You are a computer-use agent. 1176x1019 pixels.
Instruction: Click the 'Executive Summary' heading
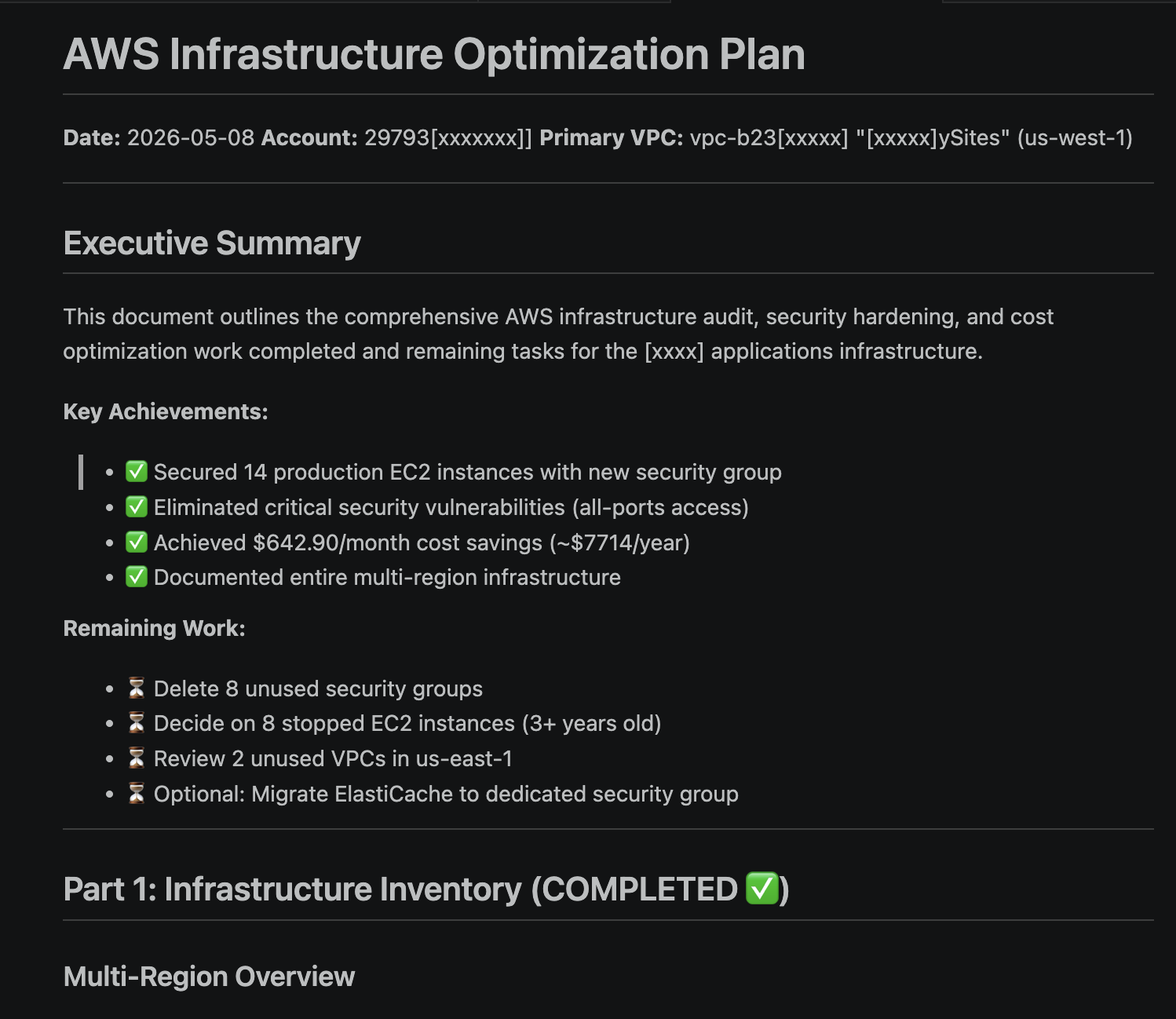pyautogui.click(x=212, y=243)
